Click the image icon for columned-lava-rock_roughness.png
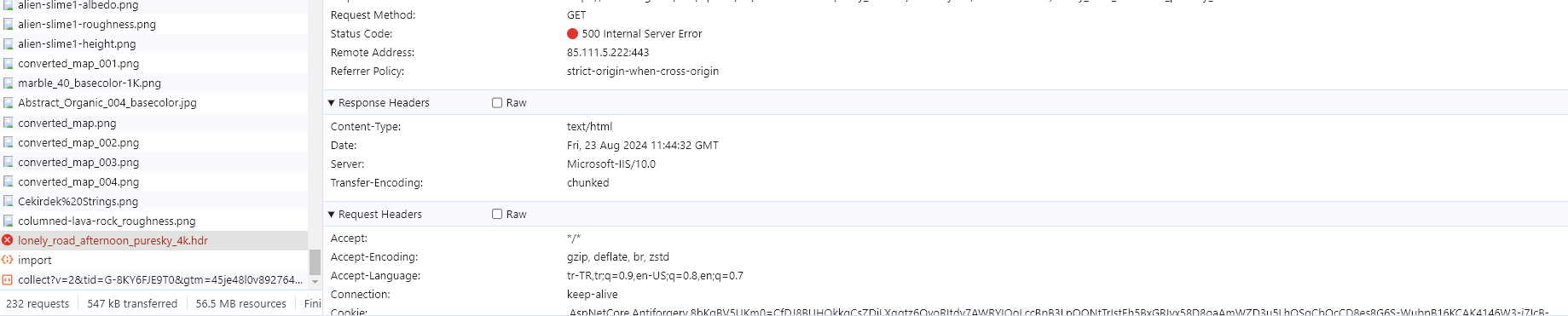This screenshot has width=1568, height=316. click(8, 221)
